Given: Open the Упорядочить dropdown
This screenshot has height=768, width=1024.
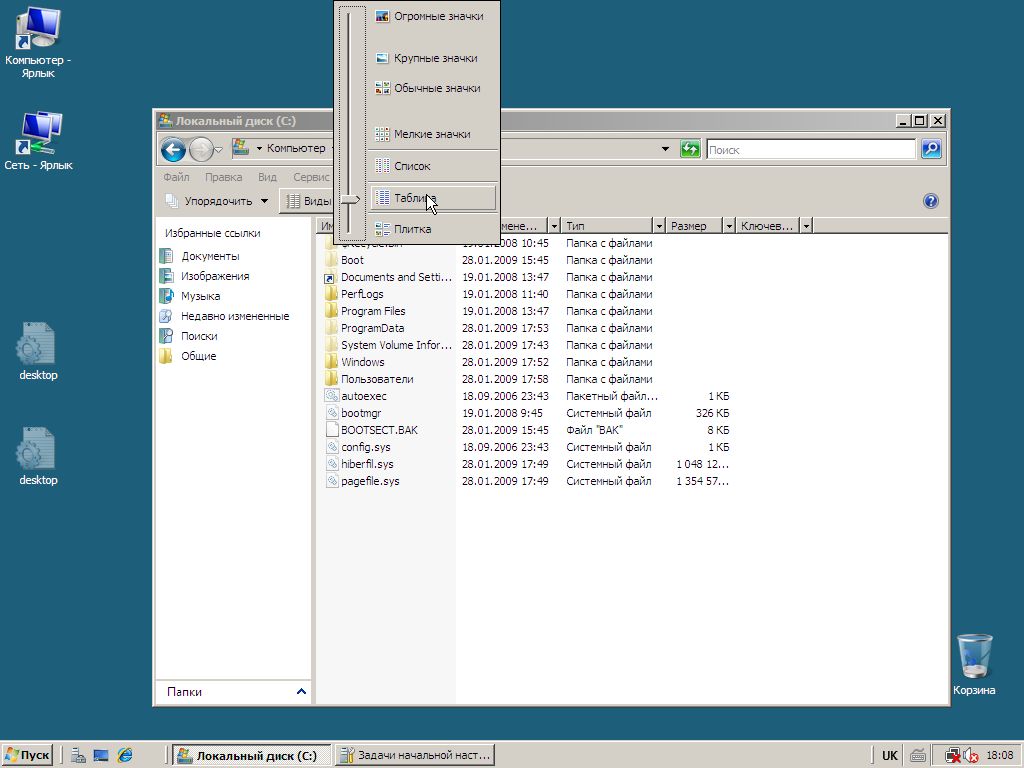Looking at the screenshot, I should tap(217, 201).
